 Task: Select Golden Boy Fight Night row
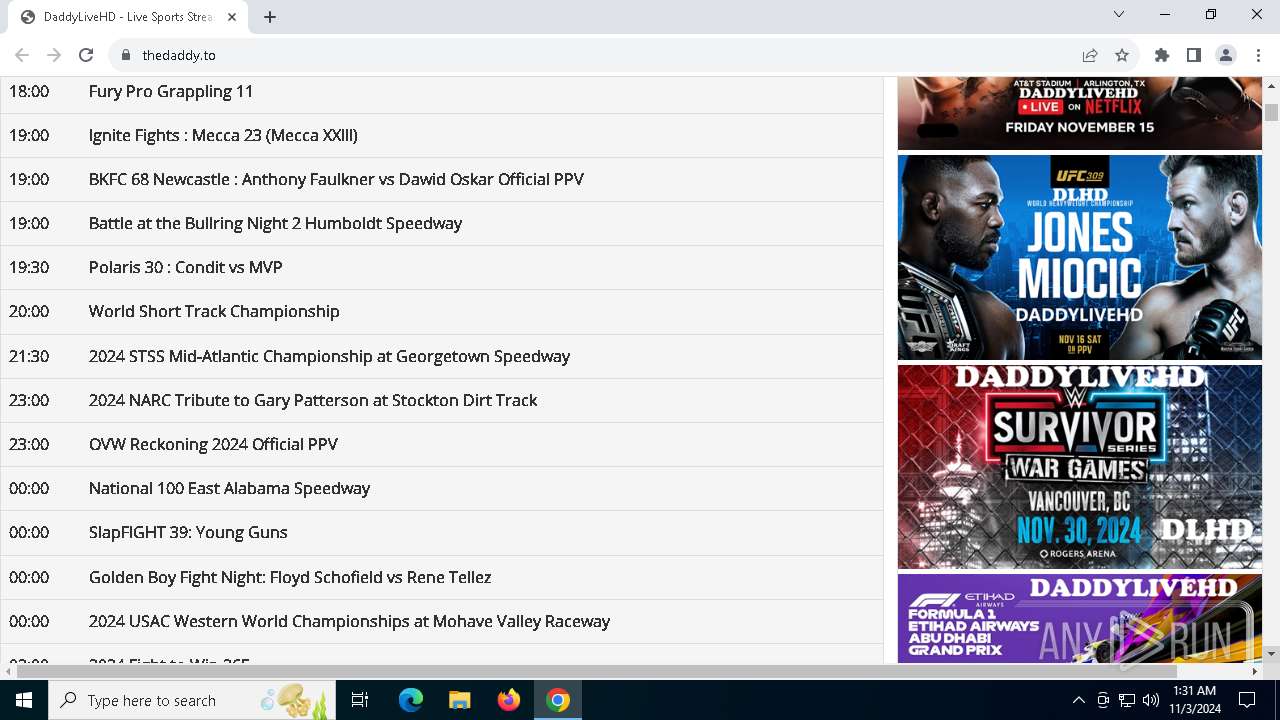[441, 577]
